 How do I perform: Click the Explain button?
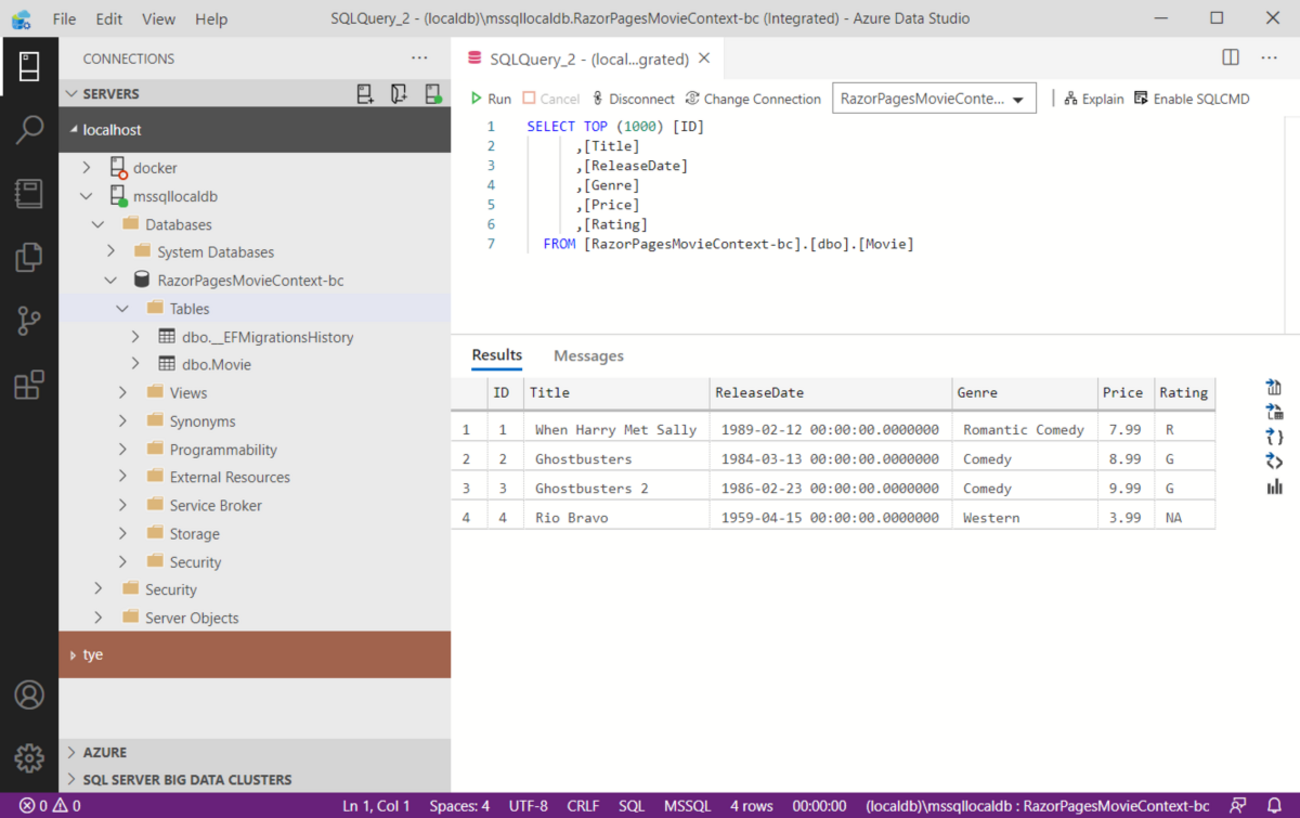coord(1094,99)
